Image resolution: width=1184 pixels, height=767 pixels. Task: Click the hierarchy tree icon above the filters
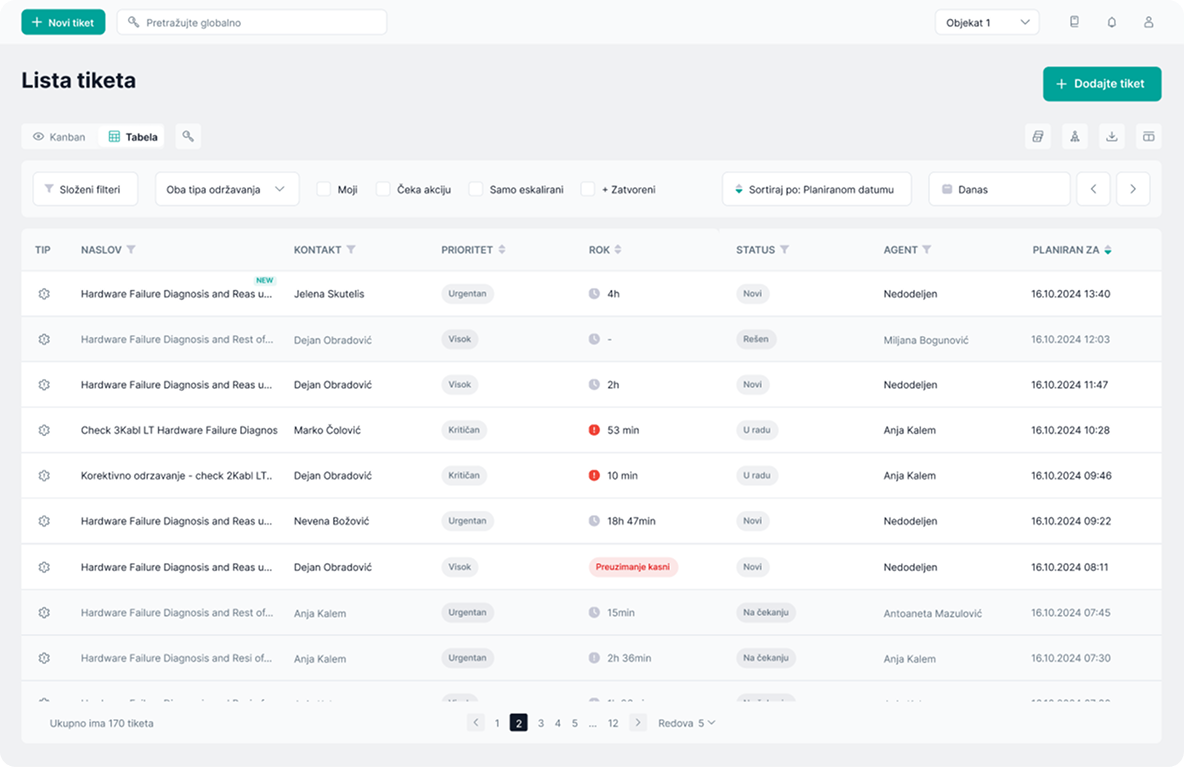[1075, 137]
